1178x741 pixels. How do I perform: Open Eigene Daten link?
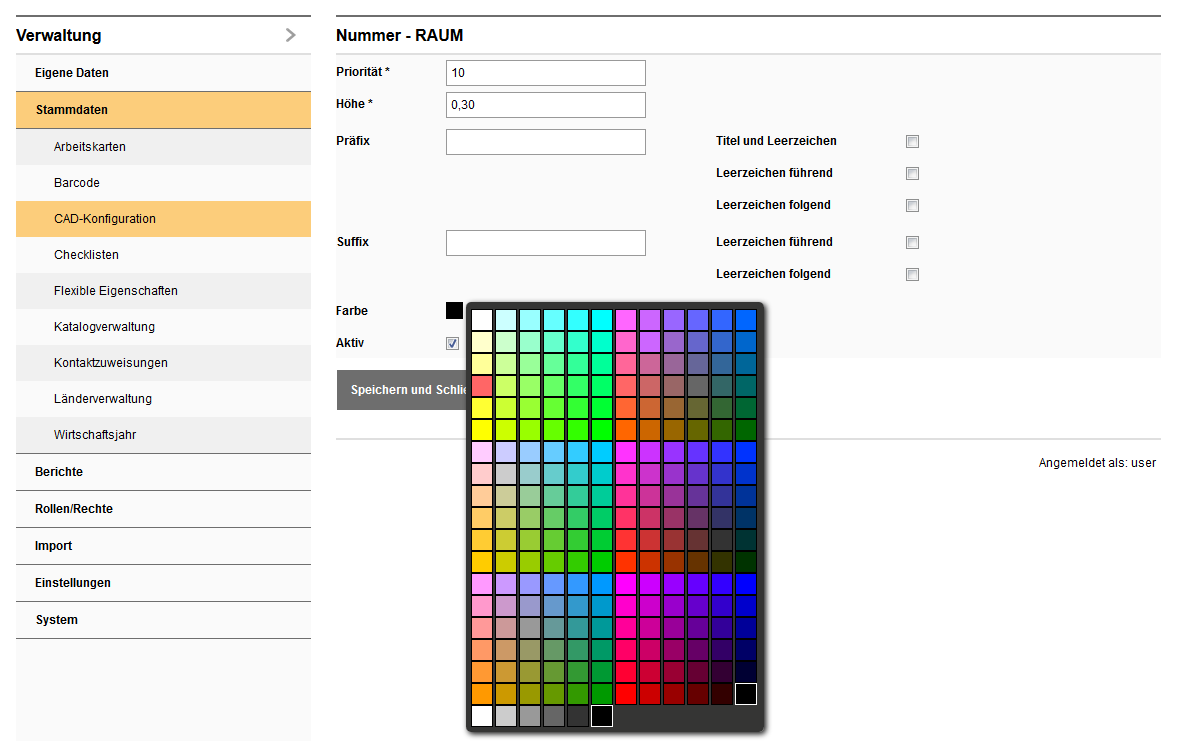[72, 73]
